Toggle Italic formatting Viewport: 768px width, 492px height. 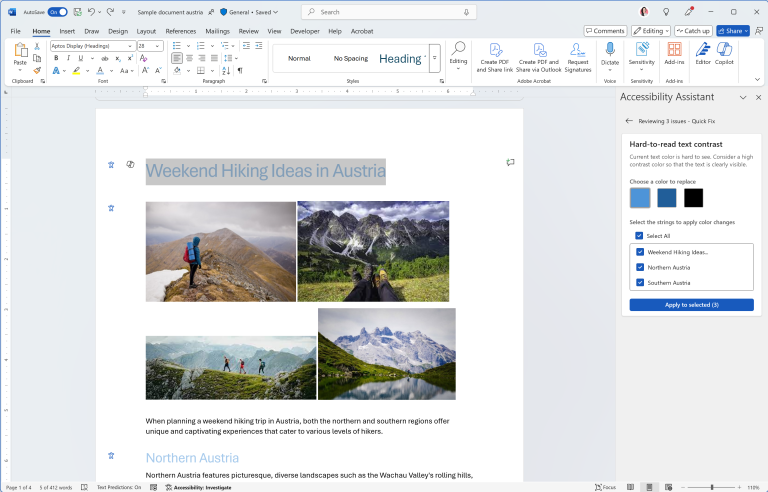click(x=68, y=58)
